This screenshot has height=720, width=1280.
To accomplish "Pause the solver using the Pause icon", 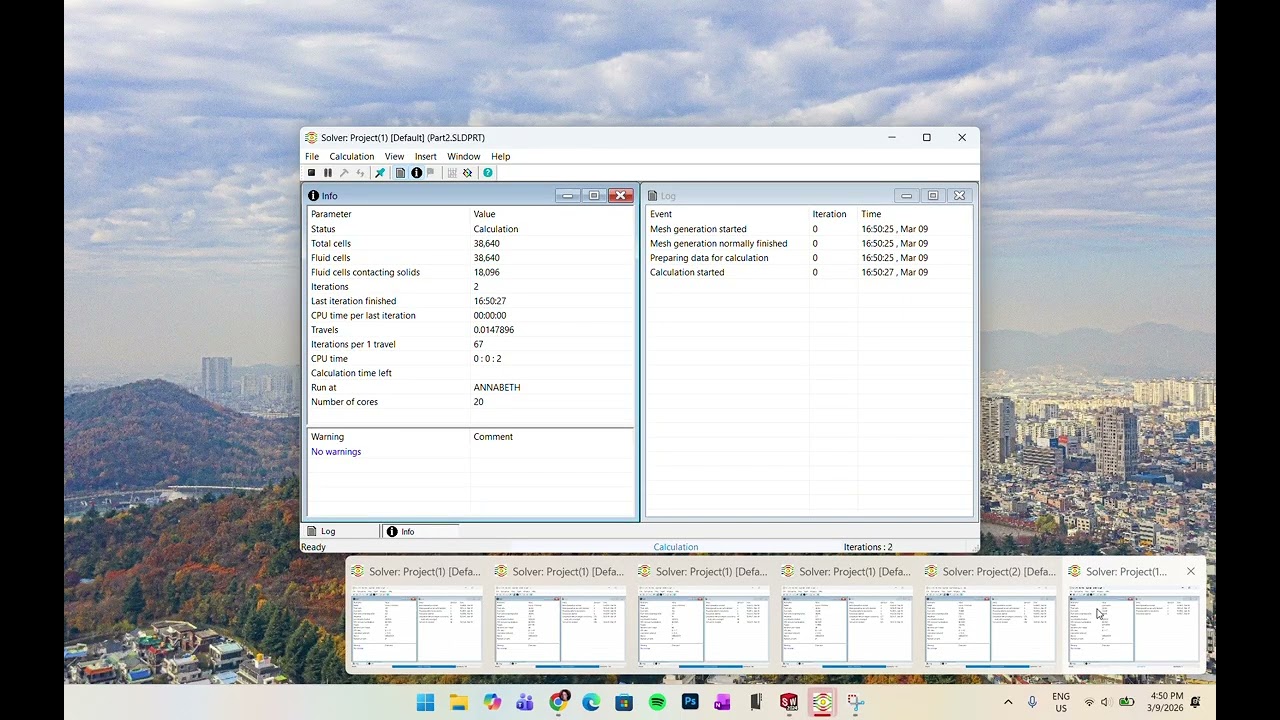I will [x=327, y=173].
